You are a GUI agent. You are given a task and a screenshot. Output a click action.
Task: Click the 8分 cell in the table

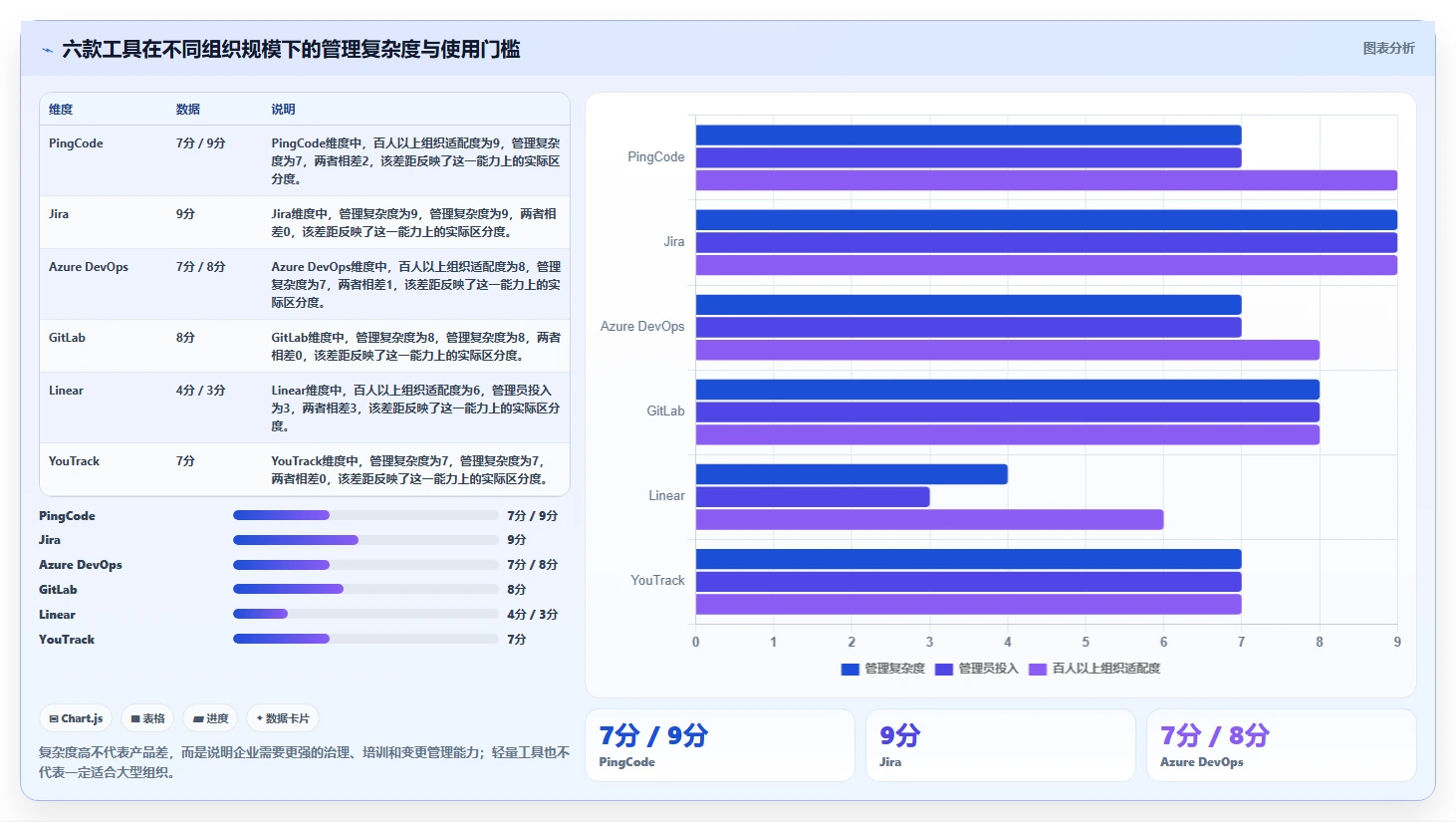(185, 338)
